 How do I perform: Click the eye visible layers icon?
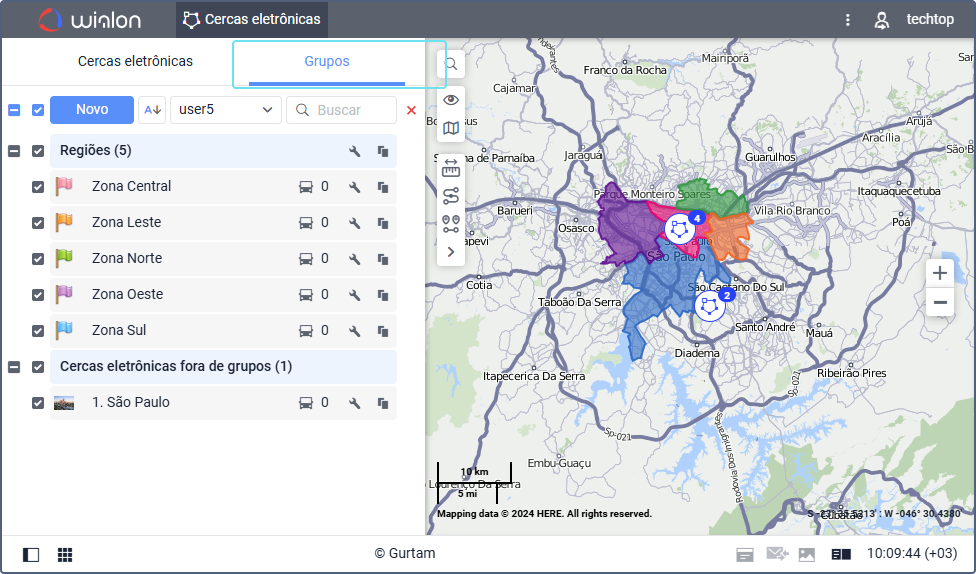click(451, 99)
